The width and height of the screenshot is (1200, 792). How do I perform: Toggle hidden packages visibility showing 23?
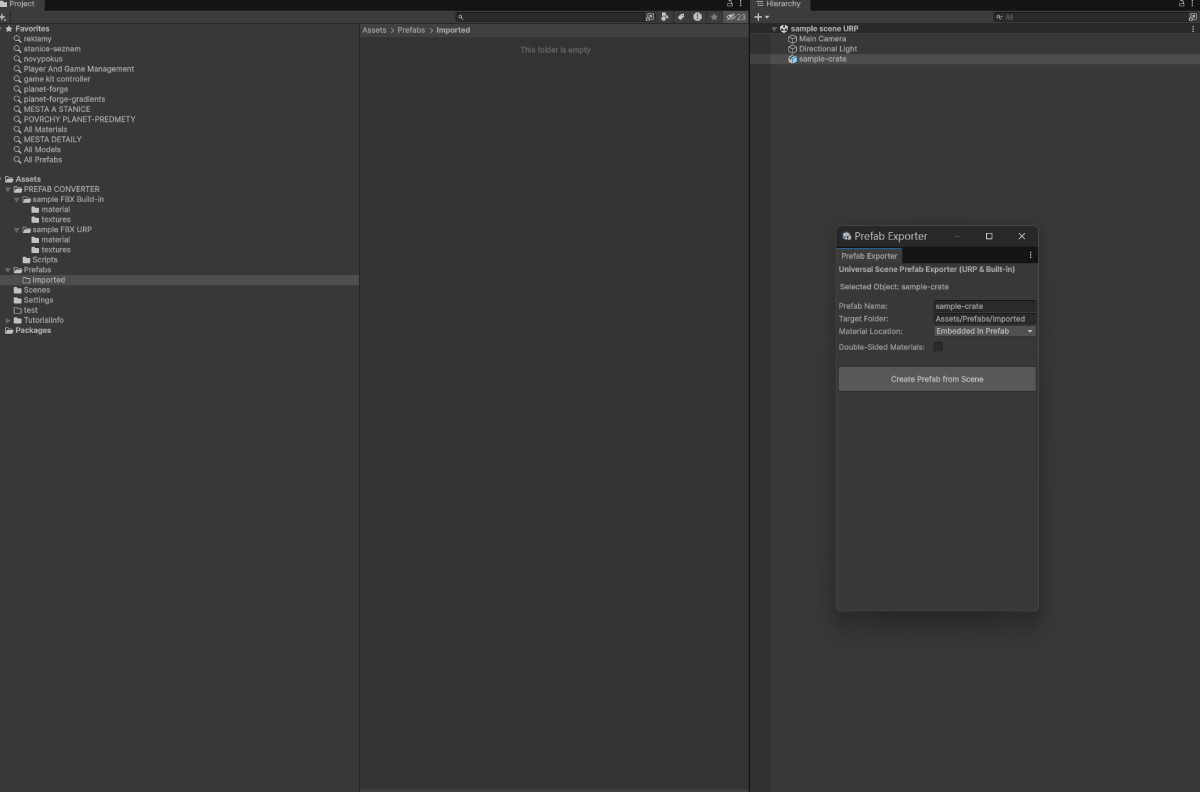(x=736, y=17)
